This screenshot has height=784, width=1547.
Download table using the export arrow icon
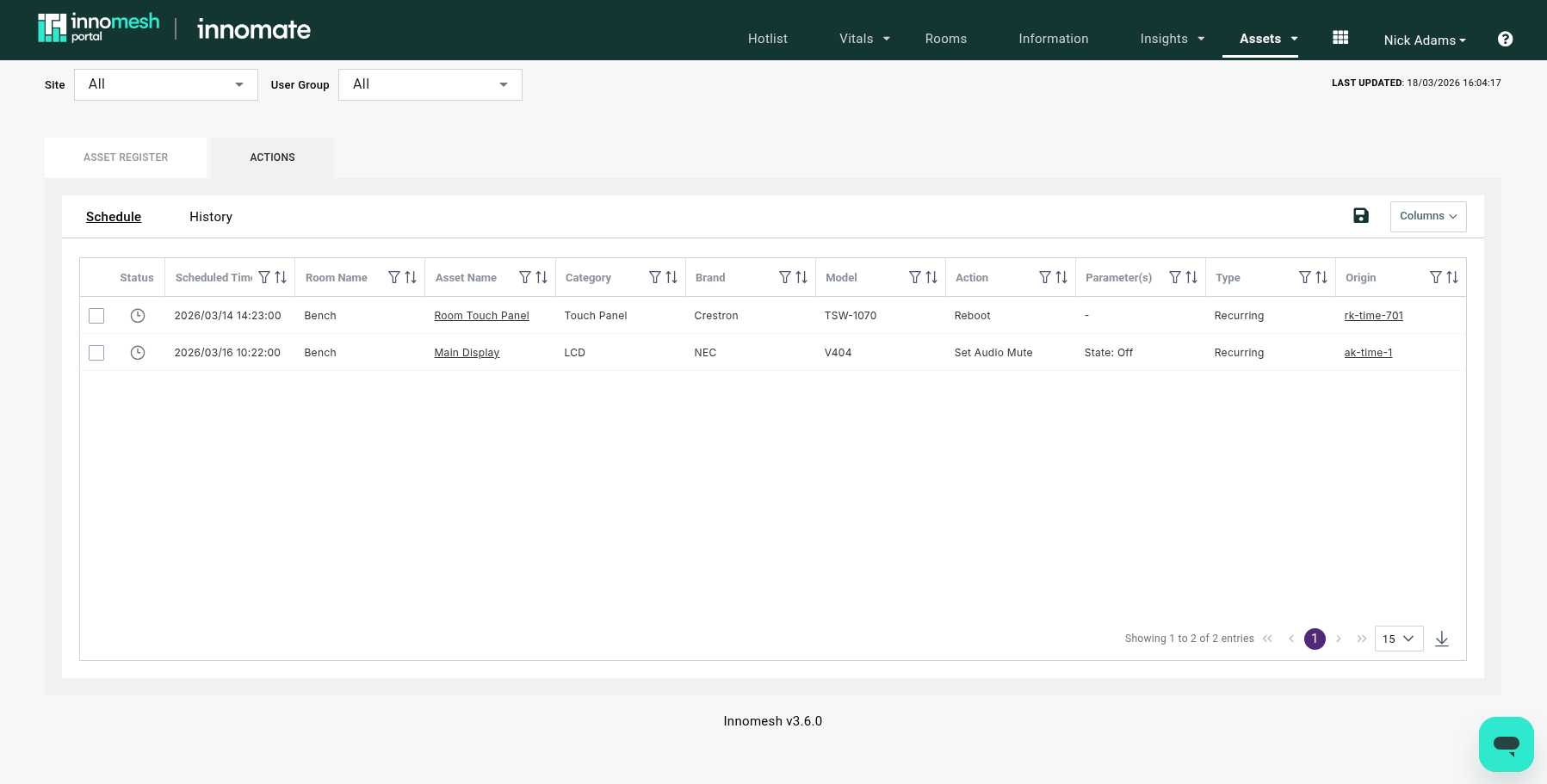(1442, 639)
